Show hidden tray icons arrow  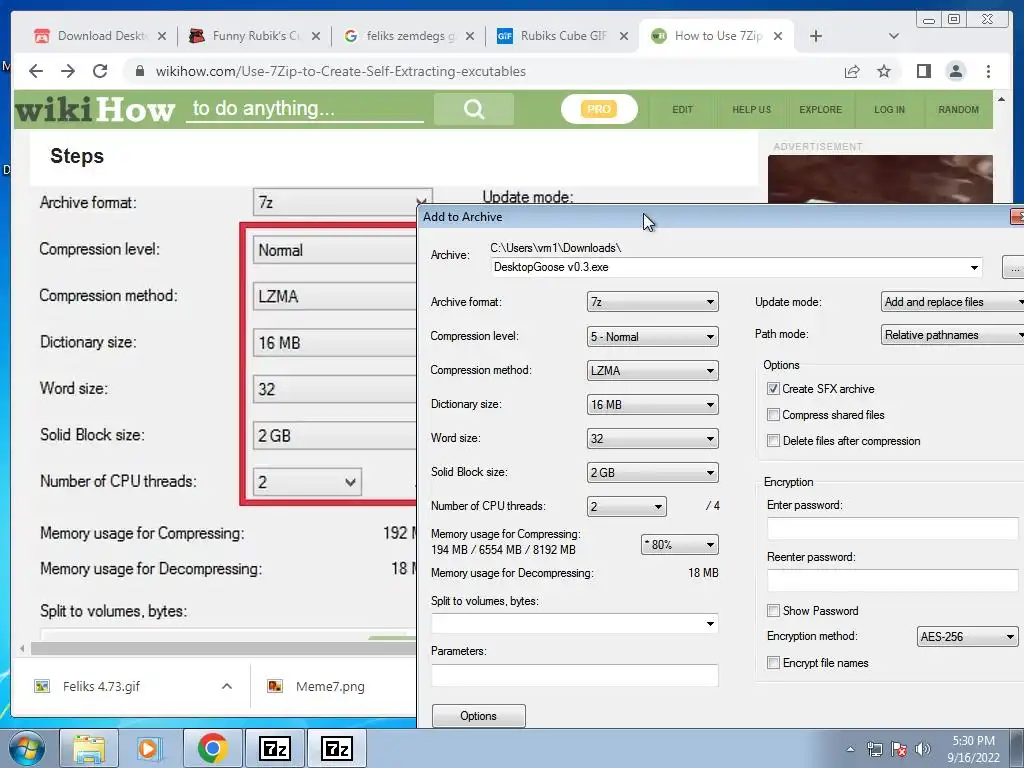850,750
